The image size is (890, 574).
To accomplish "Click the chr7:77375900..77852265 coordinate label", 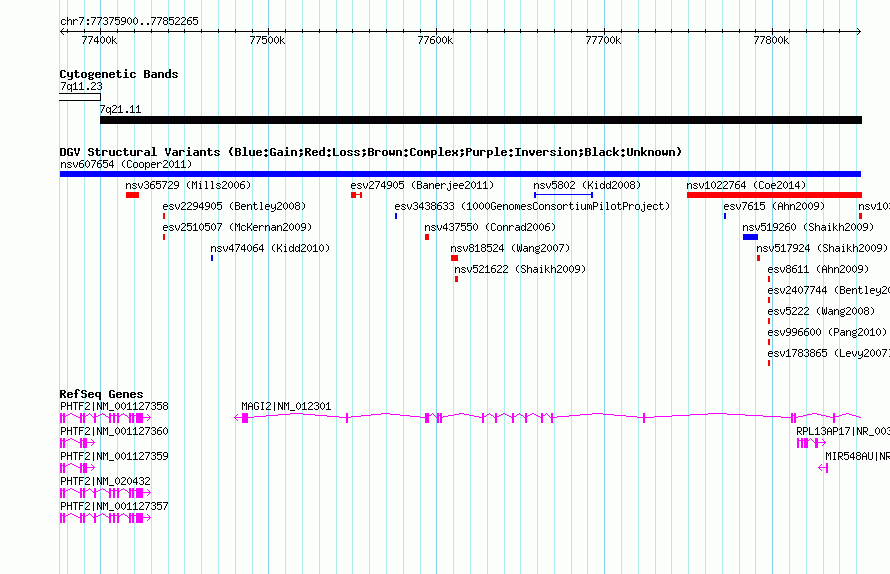I will pos(129,21).
